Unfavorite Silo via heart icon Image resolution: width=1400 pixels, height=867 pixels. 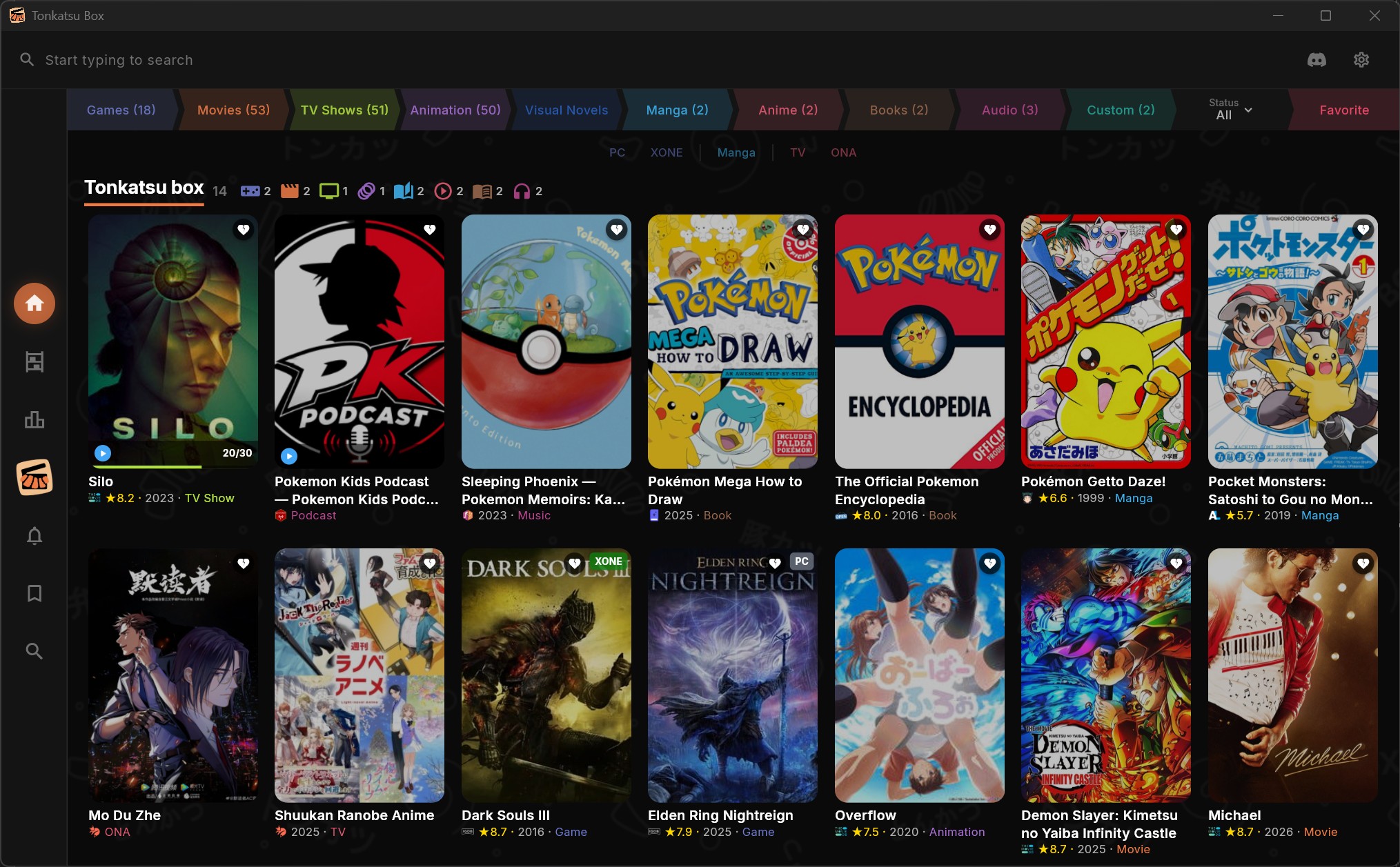pyautogui.click(x=243, y=230)
